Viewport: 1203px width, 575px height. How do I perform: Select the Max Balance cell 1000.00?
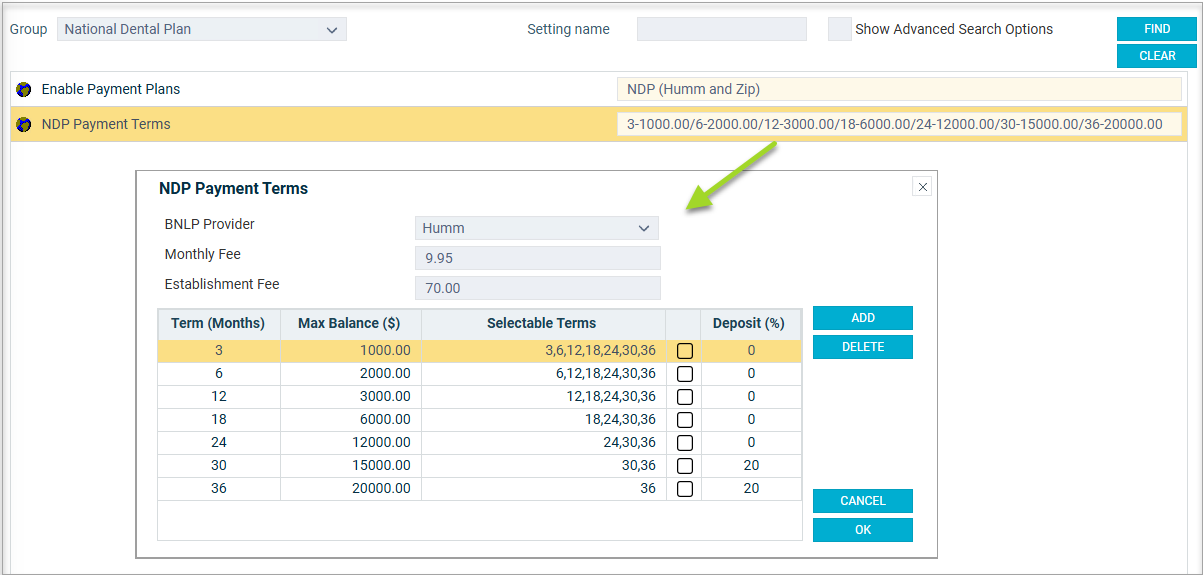click(x=350, y=351)
